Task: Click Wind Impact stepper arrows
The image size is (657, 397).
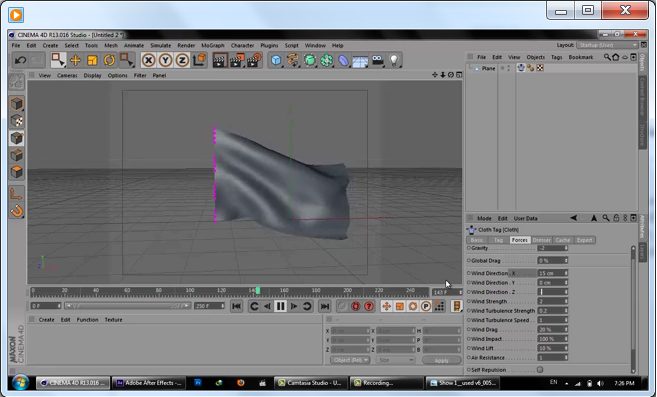Action: point(566,339)
